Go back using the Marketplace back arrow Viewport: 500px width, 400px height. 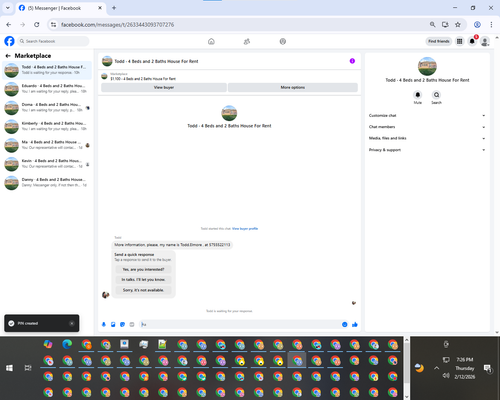click(x=8, y=56)
